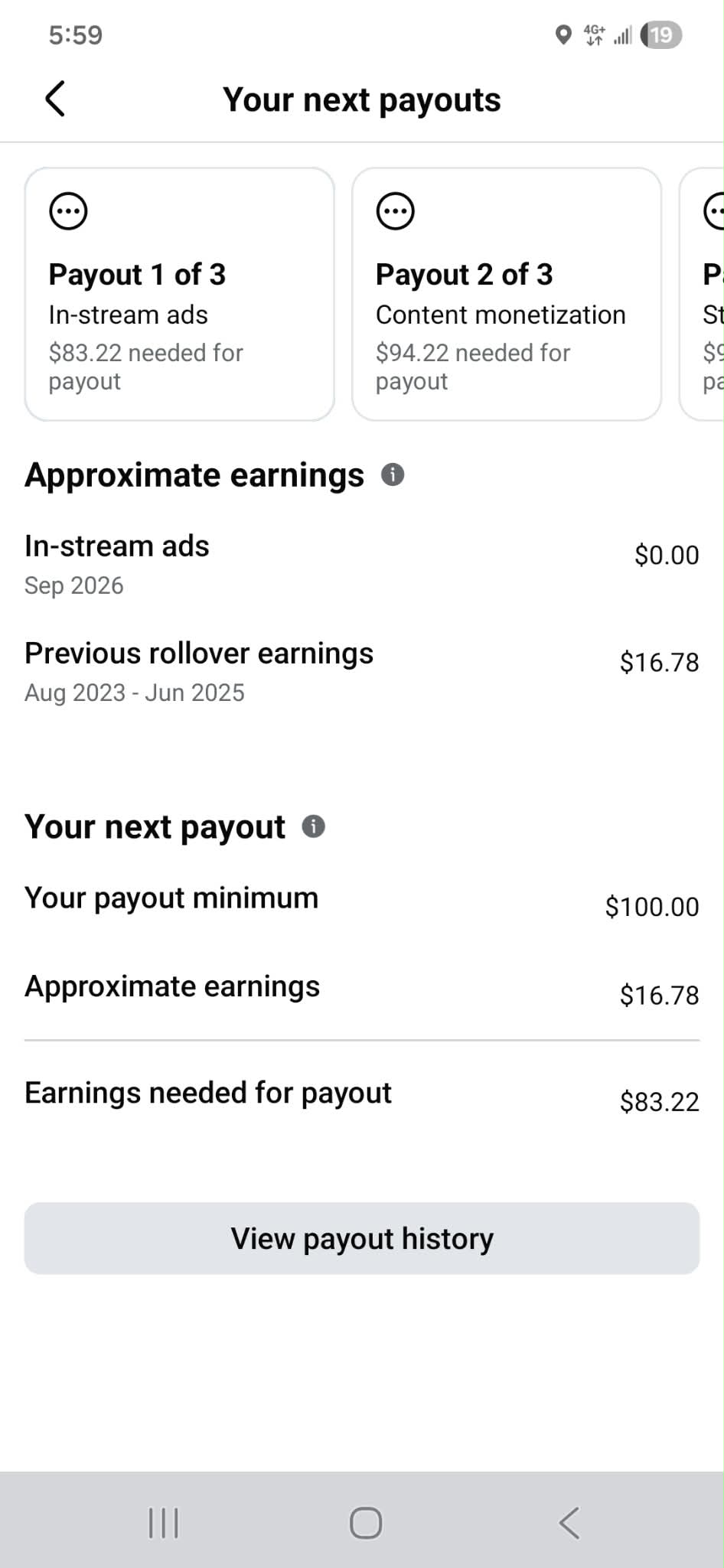Tap the partially visible third payout card icon
The width and height of the screenshot is (724, 1568).
714,210
